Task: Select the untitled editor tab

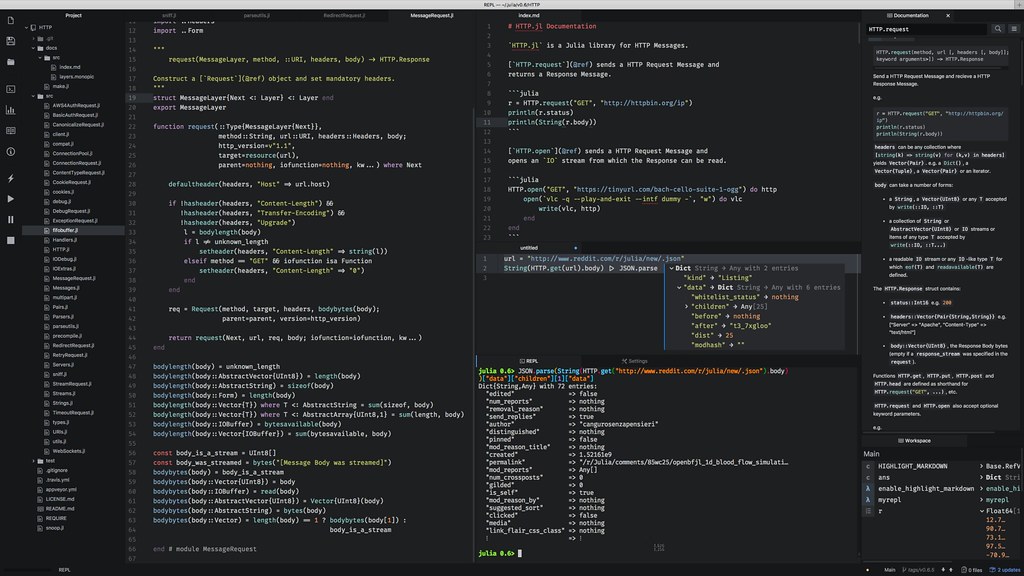Action: 529,248
